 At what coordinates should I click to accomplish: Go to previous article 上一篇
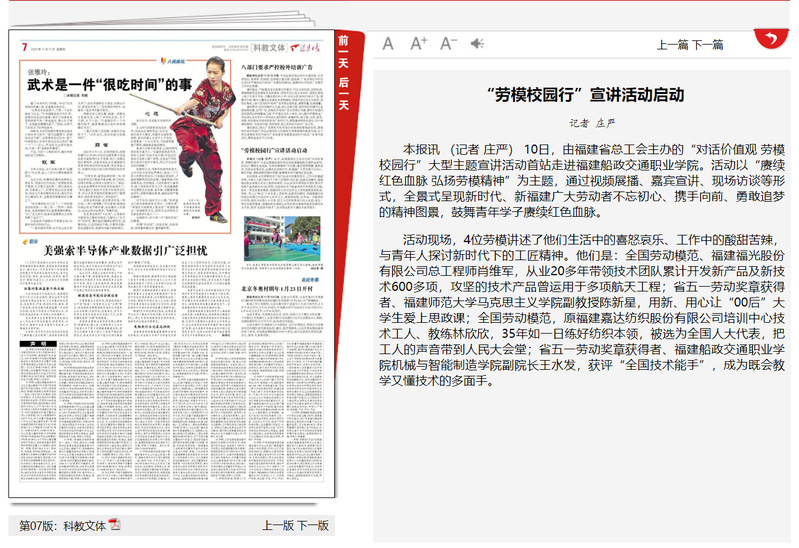click(x=671, y=45)
